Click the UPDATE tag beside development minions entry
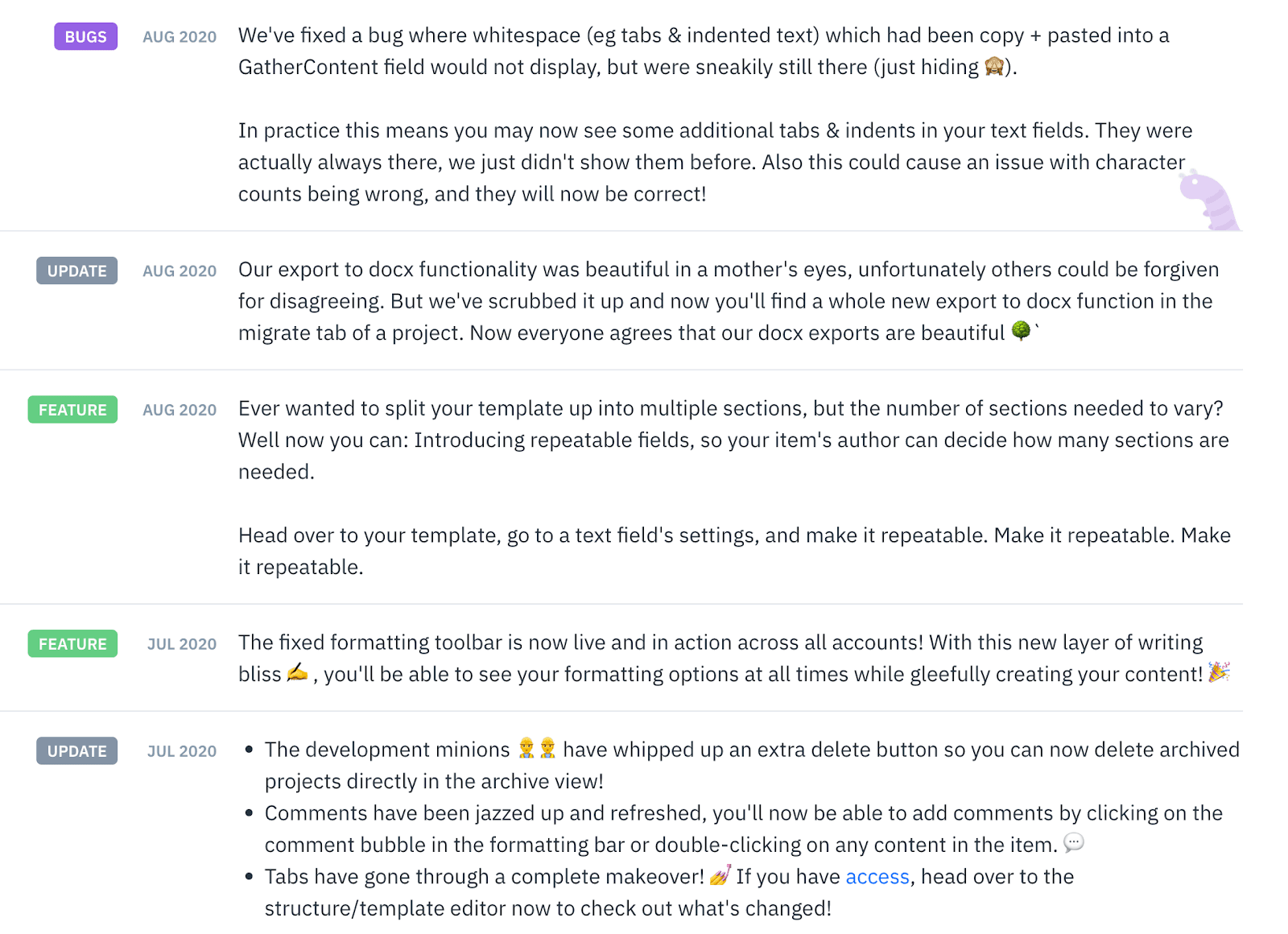The image size is (1288, 934). point(76,751)
